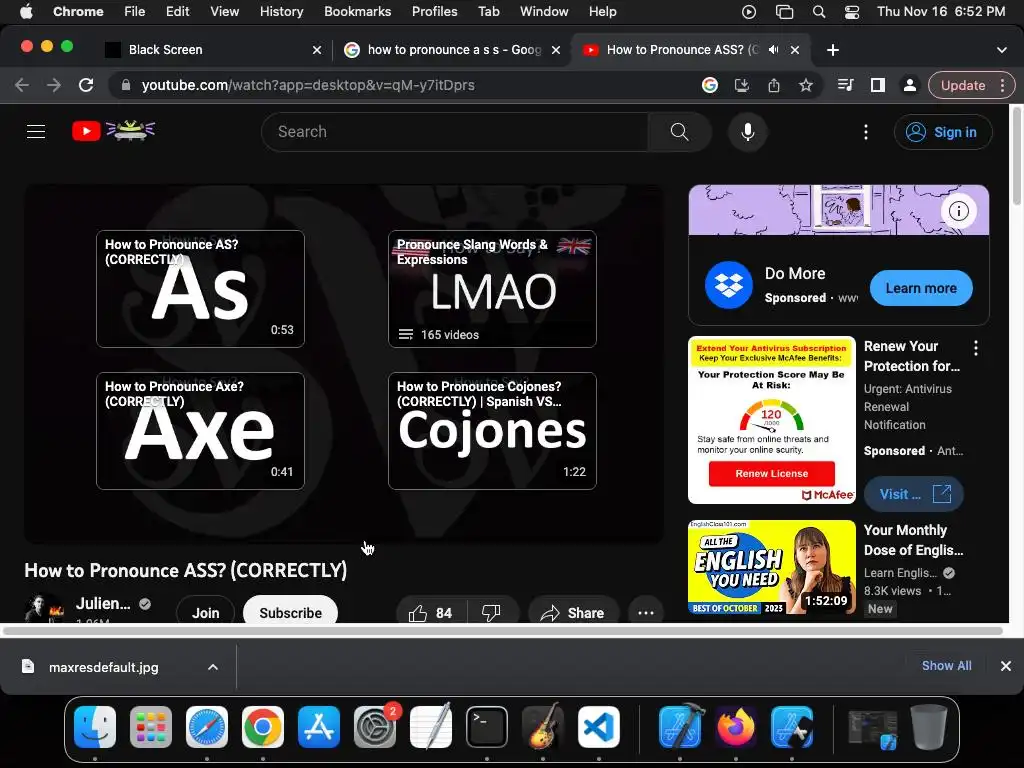This screenshot has width=1024, height=768.
Task: Open the Profiles menu
Action: point(434,12)
